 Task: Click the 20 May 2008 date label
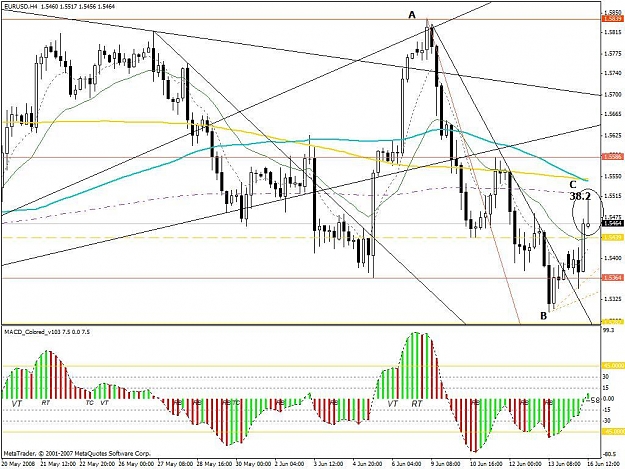point(18,464)
